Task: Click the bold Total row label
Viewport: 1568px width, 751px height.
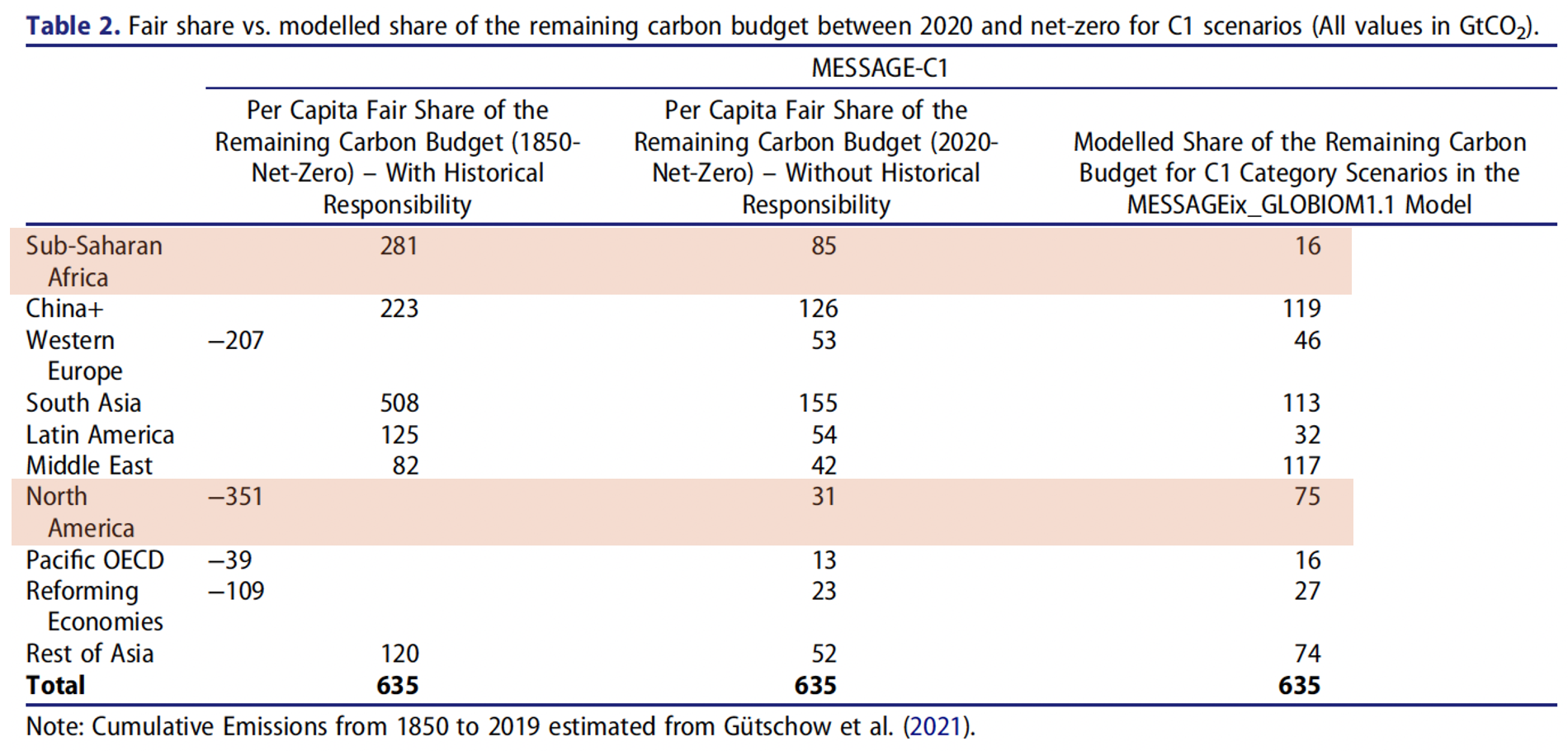Action: pyautogui.click(x=55, y=686)
